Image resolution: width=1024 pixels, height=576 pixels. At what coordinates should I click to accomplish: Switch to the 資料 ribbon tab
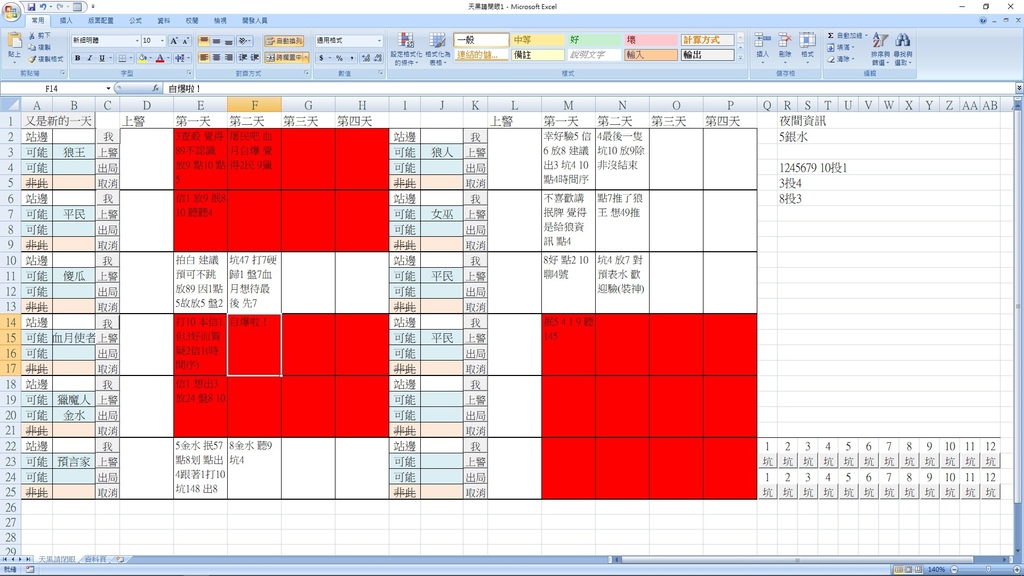pos(163,20)
